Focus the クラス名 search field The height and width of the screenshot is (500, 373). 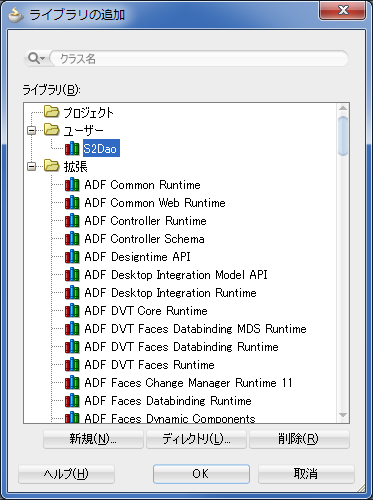point(199,59)
